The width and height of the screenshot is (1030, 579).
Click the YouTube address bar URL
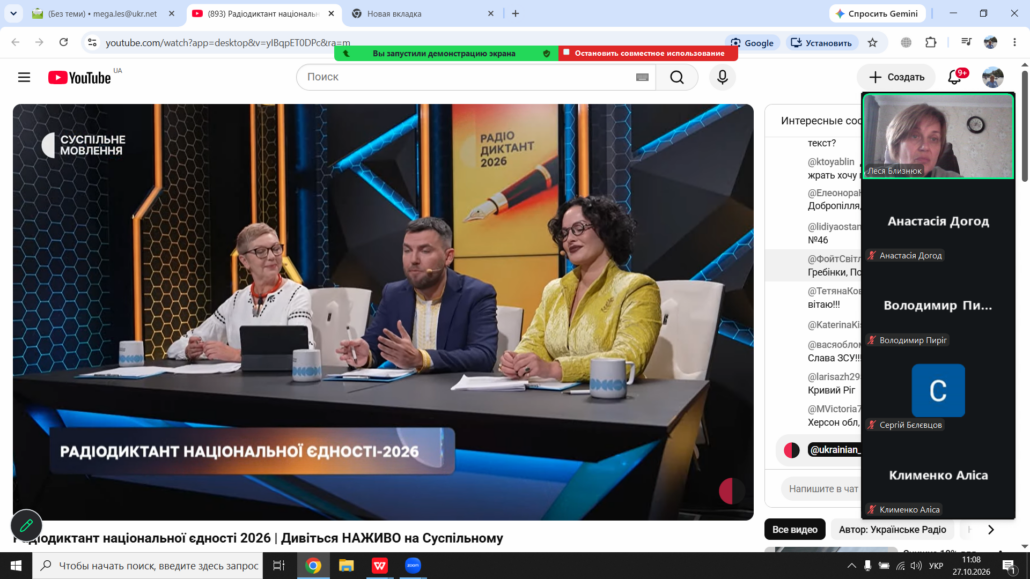(228, 43)
